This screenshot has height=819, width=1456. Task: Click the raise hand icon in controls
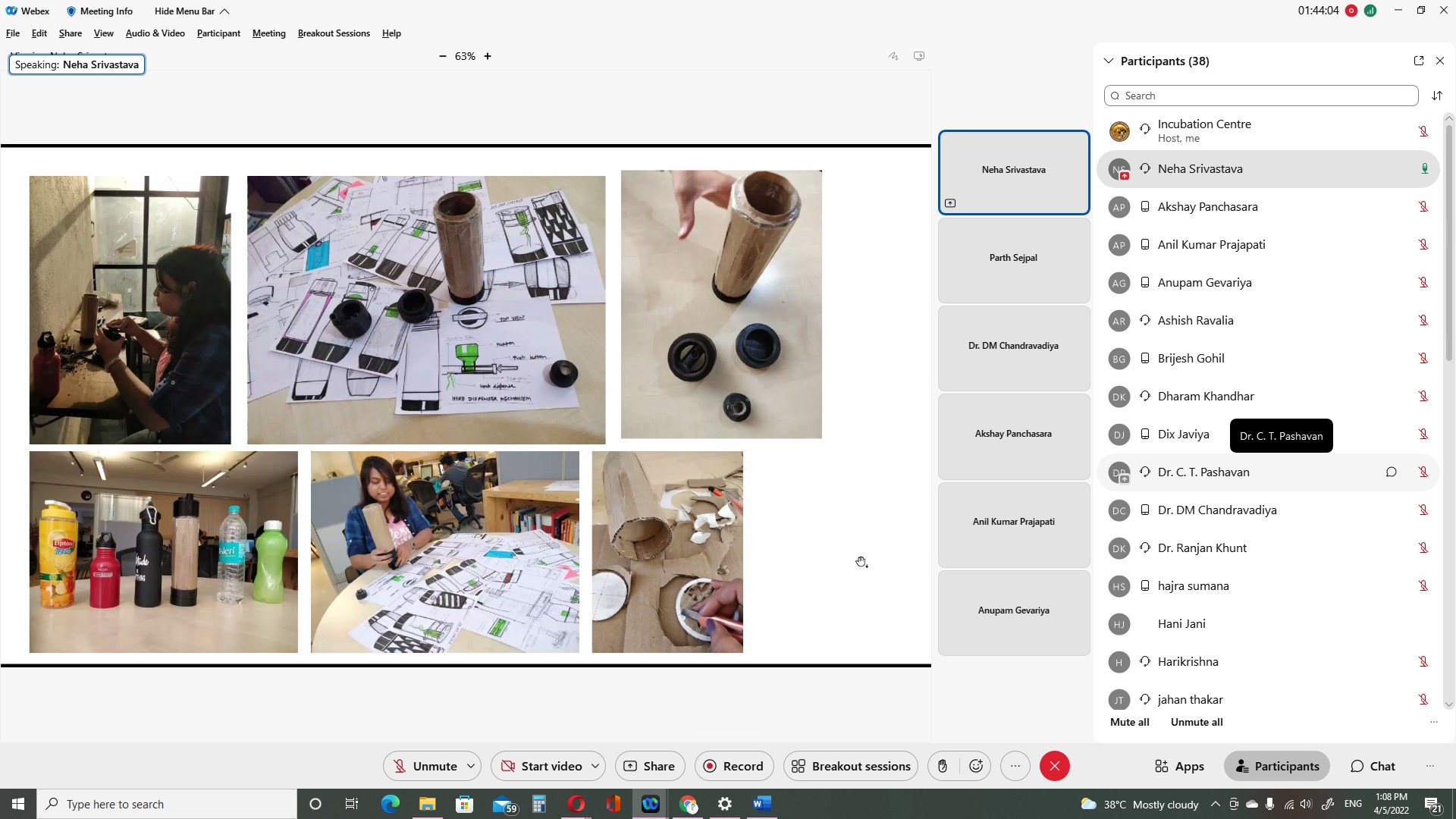click(x=942, y=766)
